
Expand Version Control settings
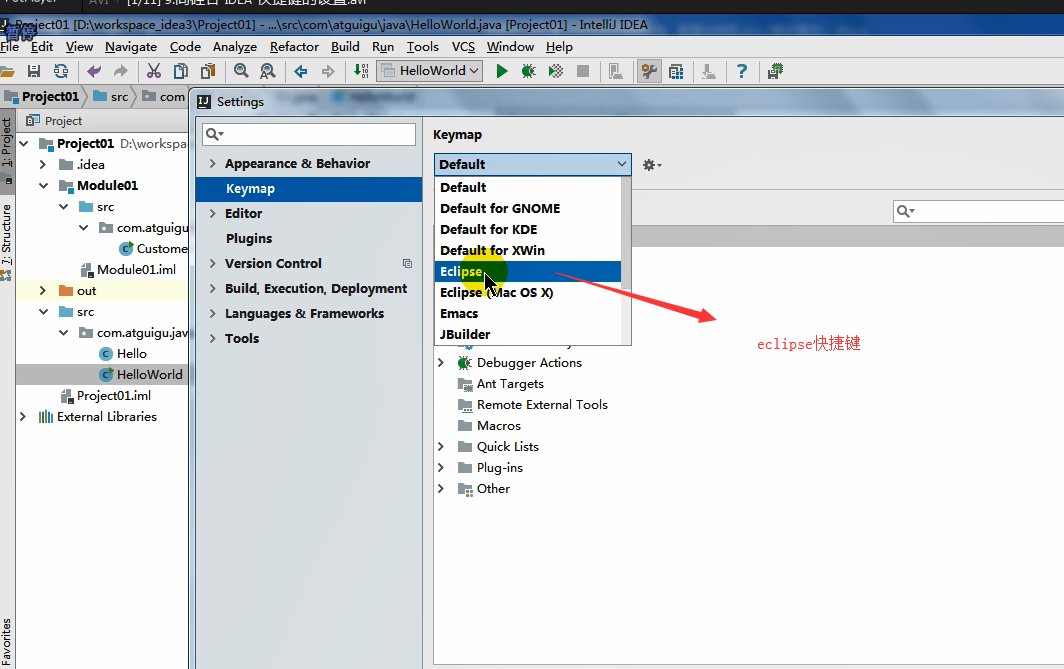coord(212,263)
